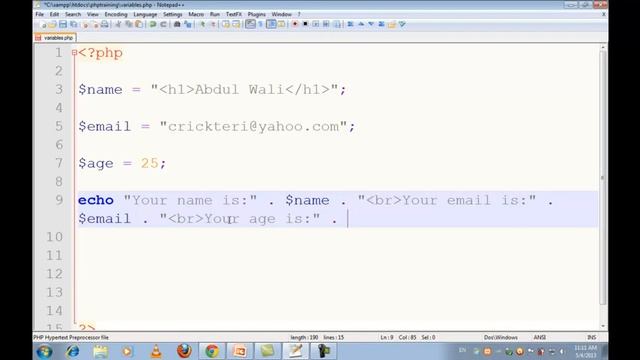Open the TextFX menu
The image size is (640, 360).
(234, 14)
